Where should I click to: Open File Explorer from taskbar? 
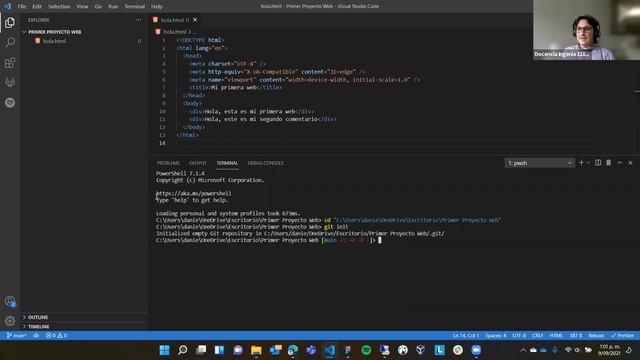256,350
